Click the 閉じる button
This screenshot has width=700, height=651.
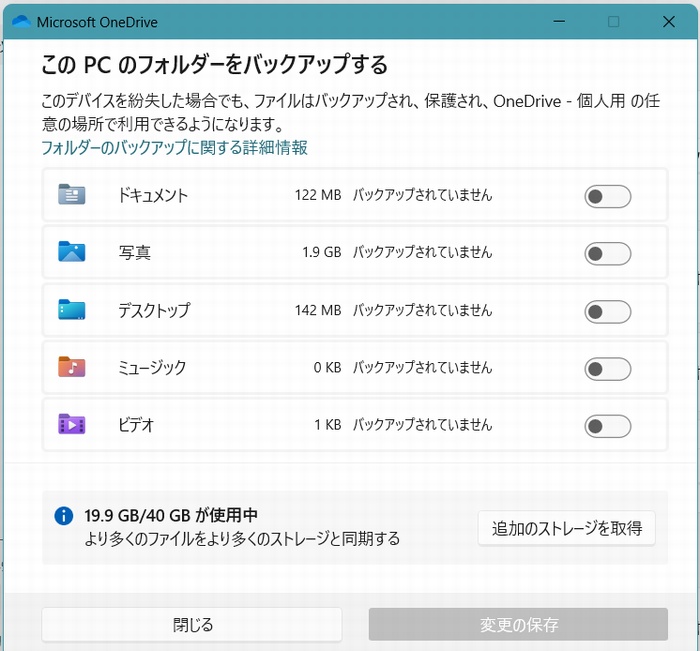[192, 625]
